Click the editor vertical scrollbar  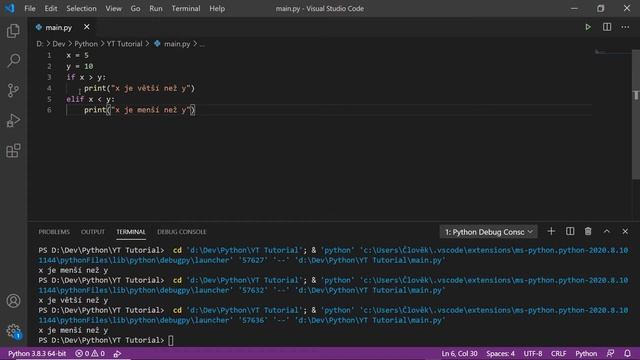[x=636, y=114]
